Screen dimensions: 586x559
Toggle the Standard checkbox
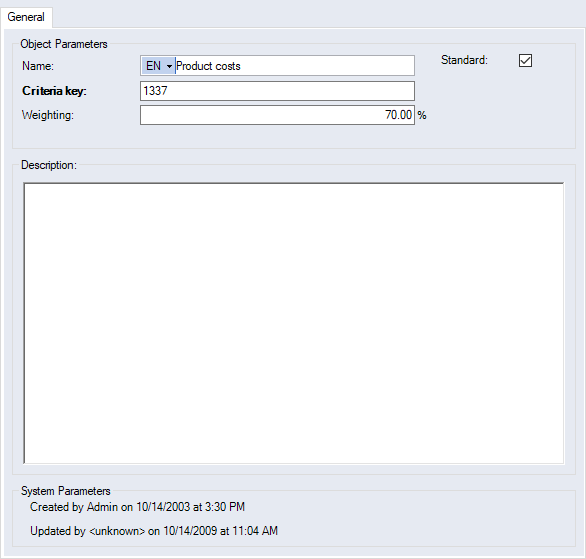525,60
